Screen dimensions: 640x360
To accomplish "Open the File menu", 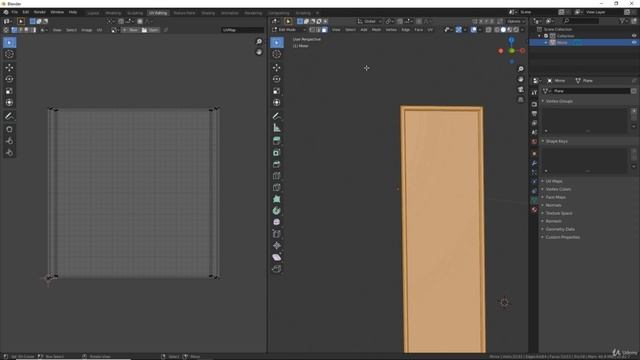I will point(15,12).
